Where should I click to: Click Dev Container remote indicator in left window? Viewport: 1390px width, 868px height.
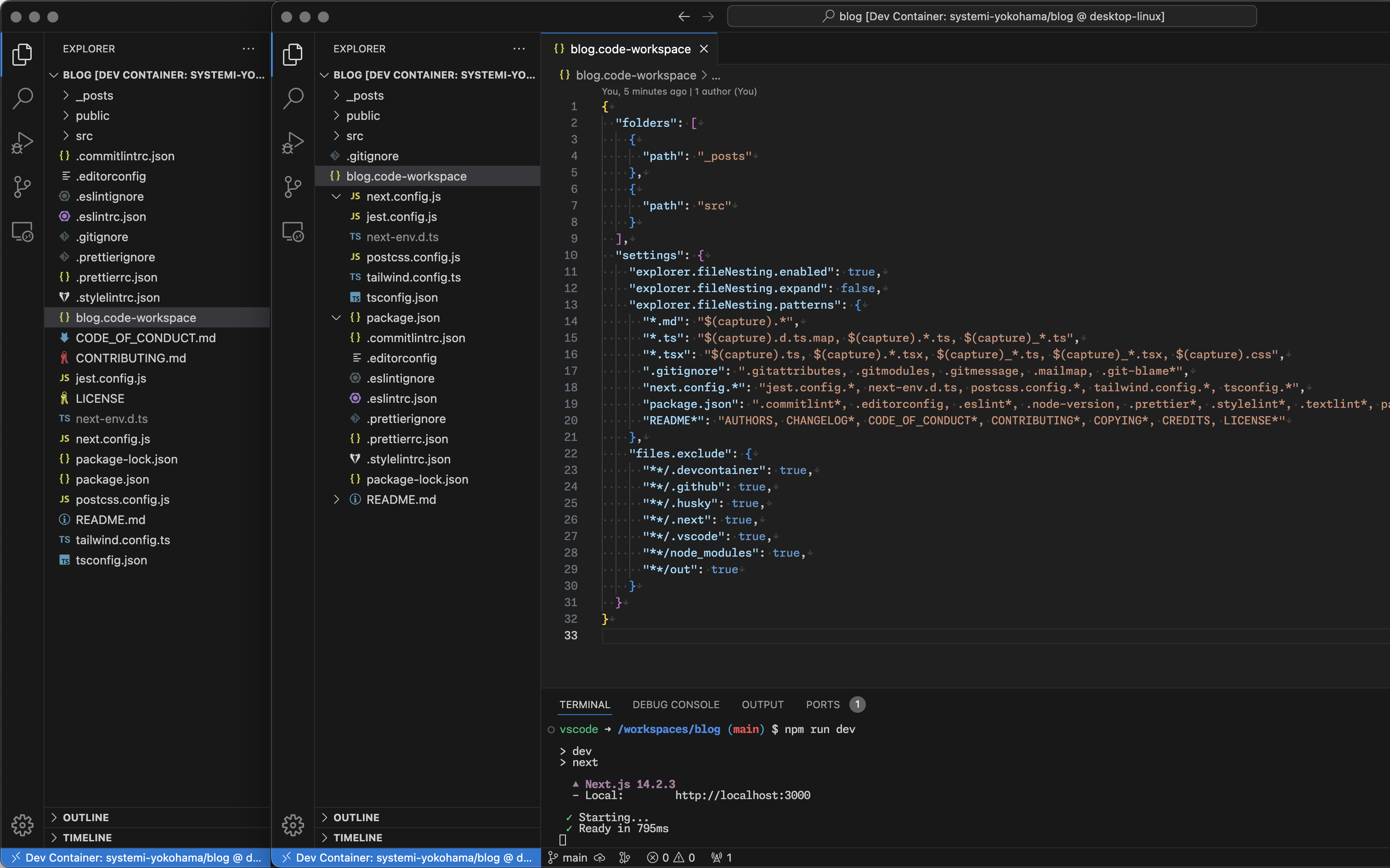(136, 858)
